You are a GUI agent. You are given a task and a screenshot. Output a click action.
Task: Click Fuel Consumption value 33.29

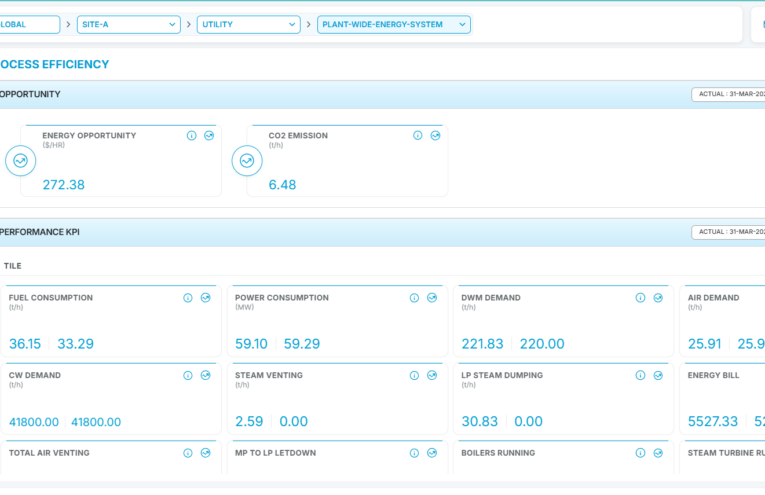76,344
